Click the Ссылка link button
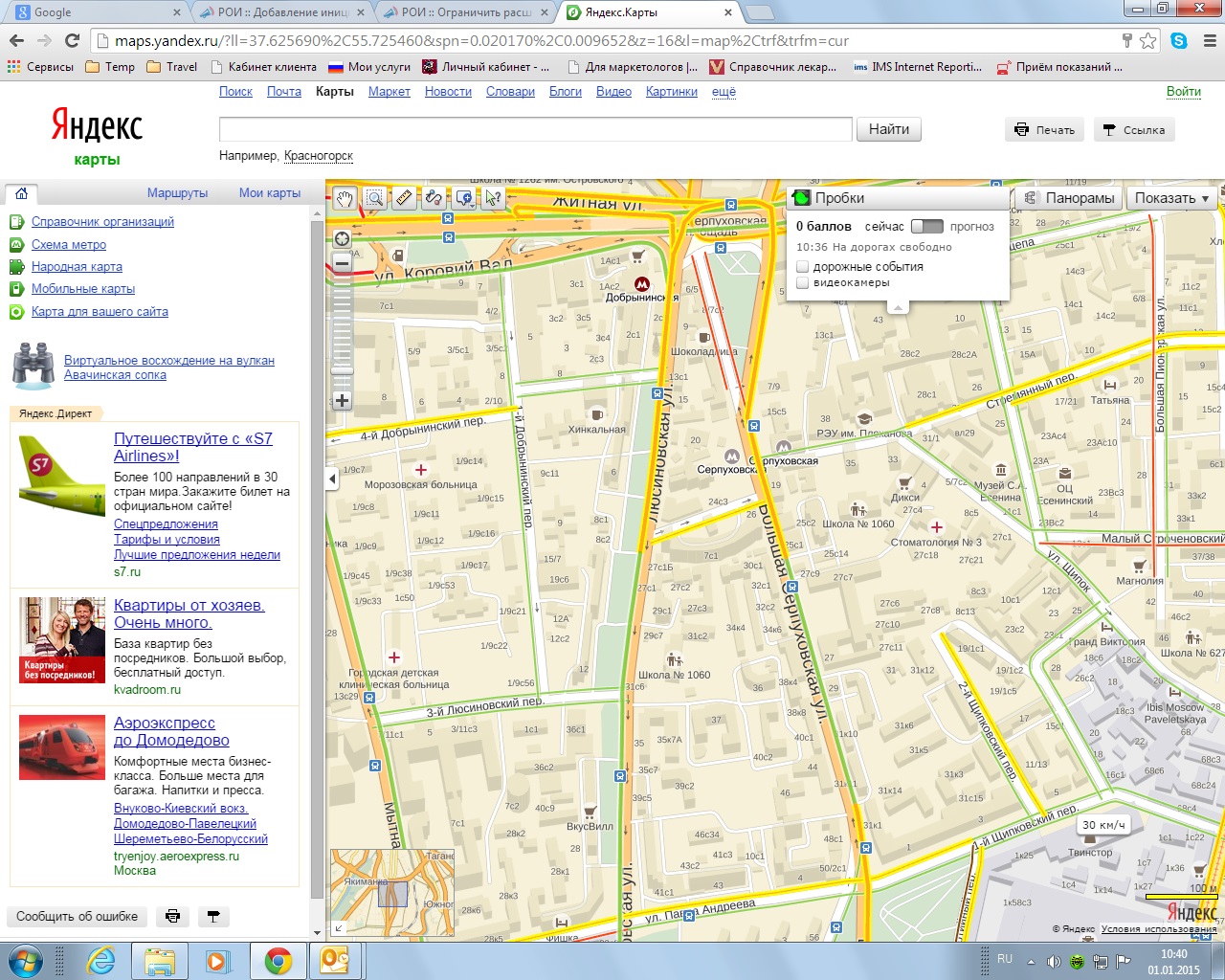 pyautogui.click(x=1133, y=130)
